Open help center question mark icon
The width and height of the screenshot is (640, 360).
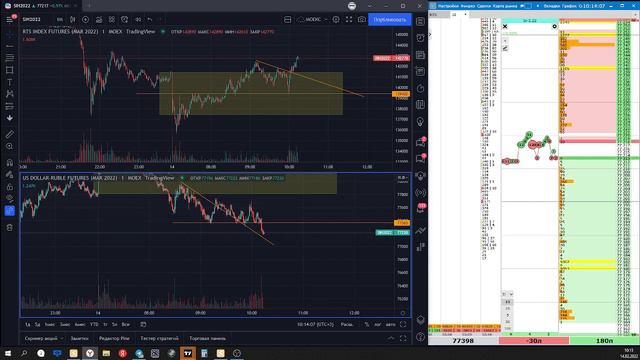(x=420, y=337)
